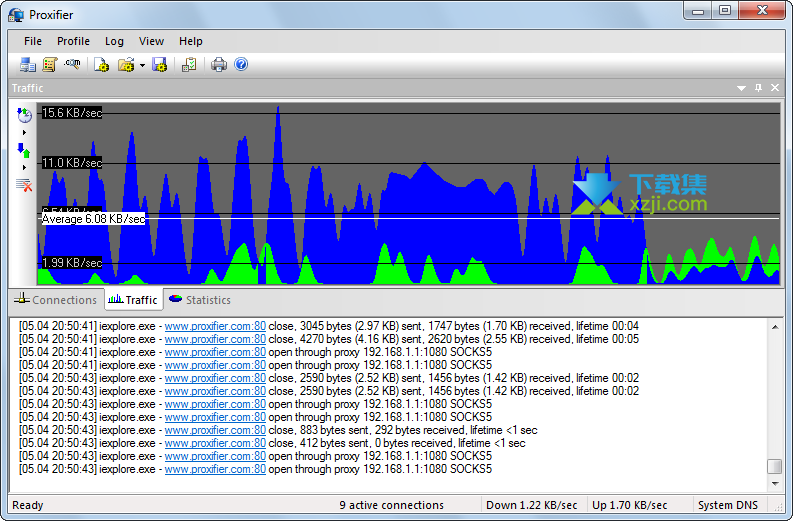The width and height of the screenshot is (793, 521).
Task: Select the Traffic tab
Action: point(134,300)
